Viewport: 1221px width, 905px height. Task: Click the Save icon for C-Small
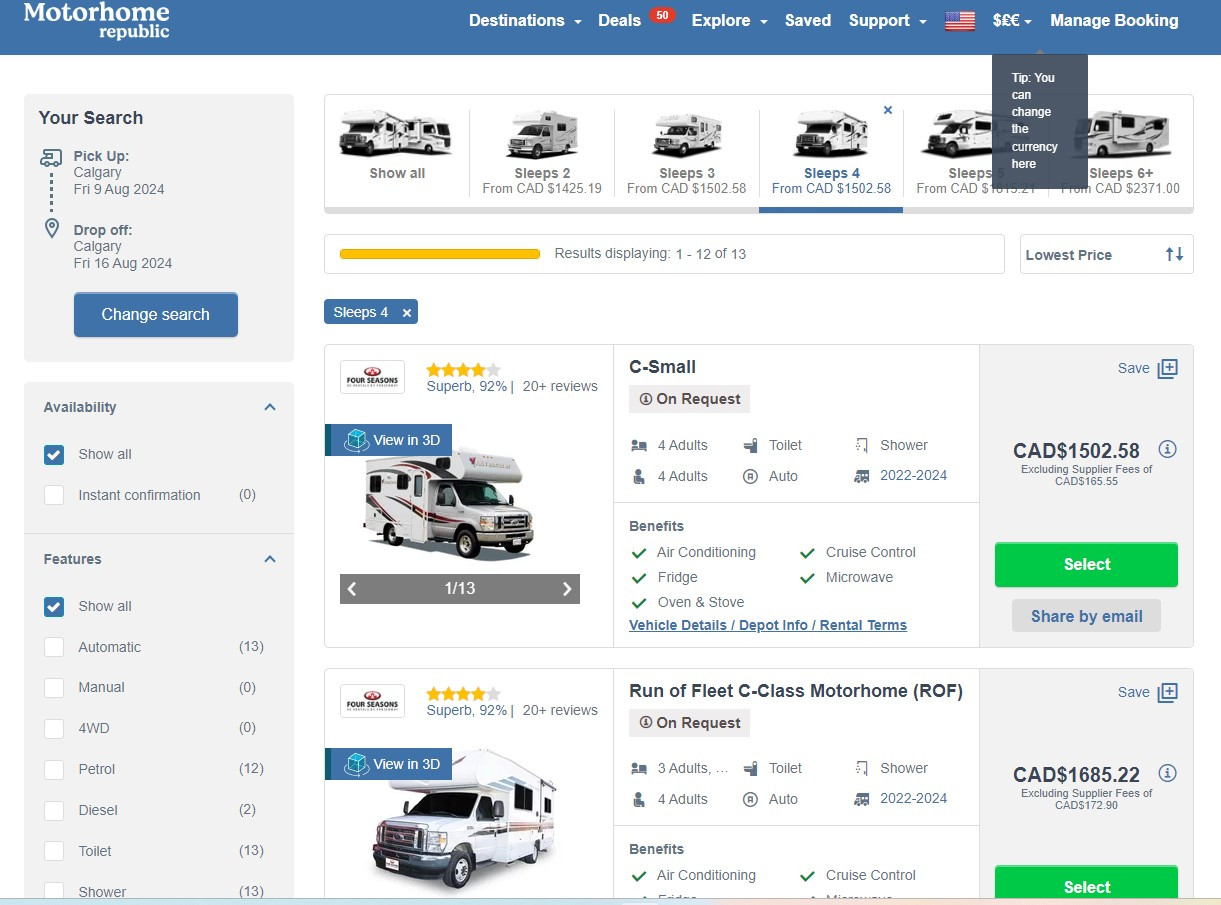click(x=1167, y=368)
